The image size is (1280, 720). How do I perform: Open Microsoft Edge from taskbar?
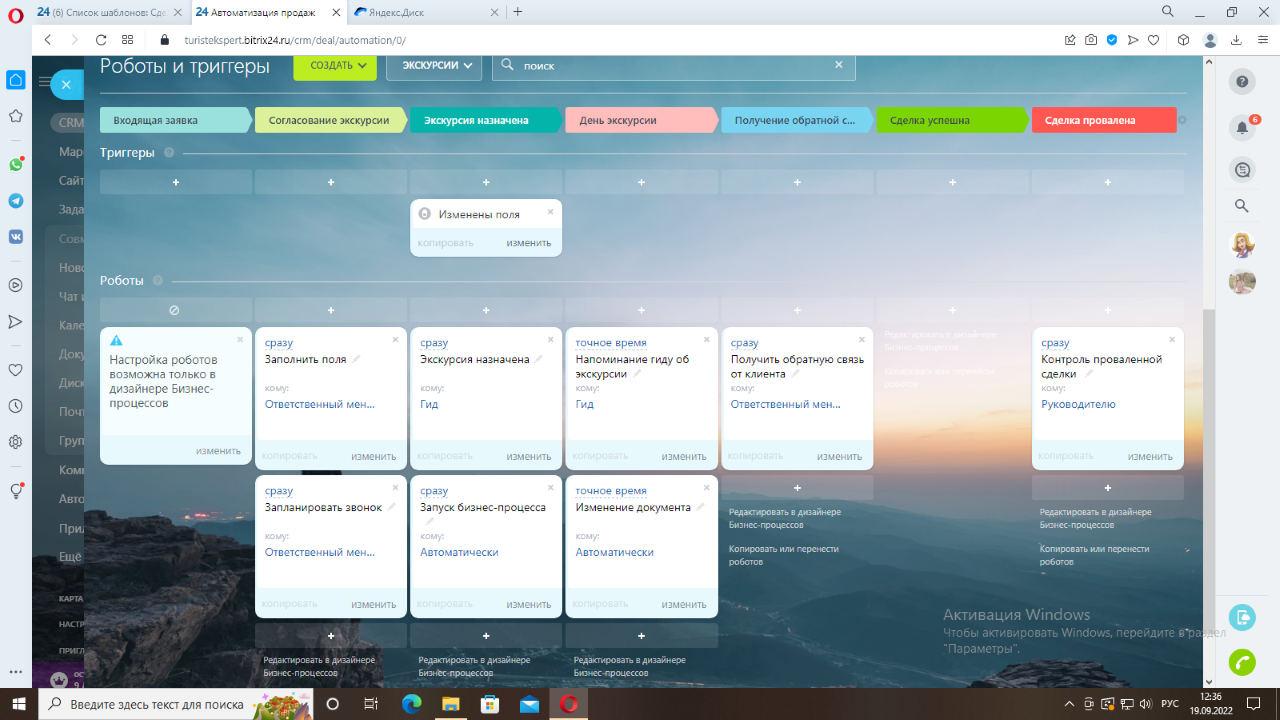411,704
